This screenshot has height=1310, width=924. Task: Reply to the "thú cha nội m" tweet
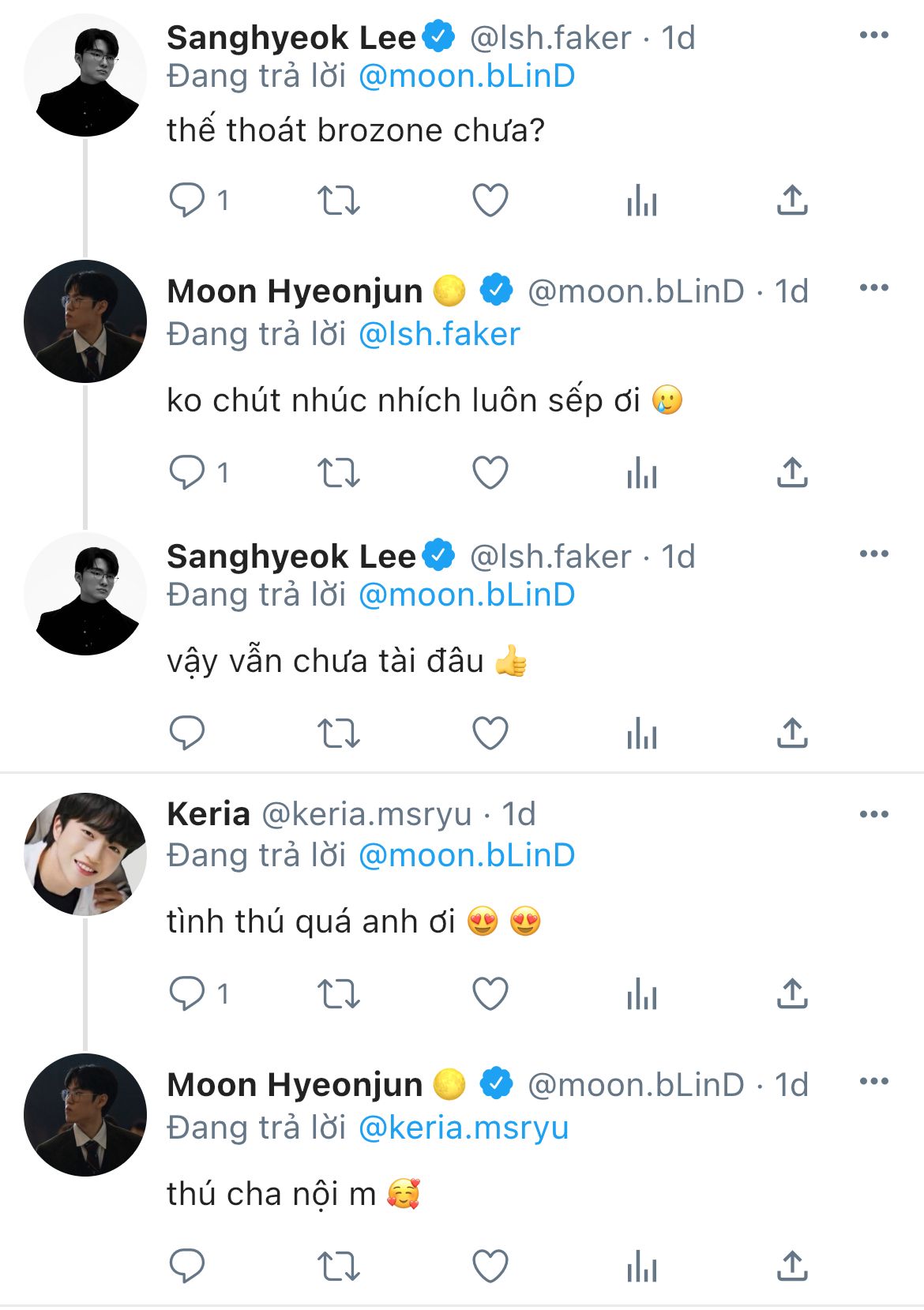pos(188,1267)
